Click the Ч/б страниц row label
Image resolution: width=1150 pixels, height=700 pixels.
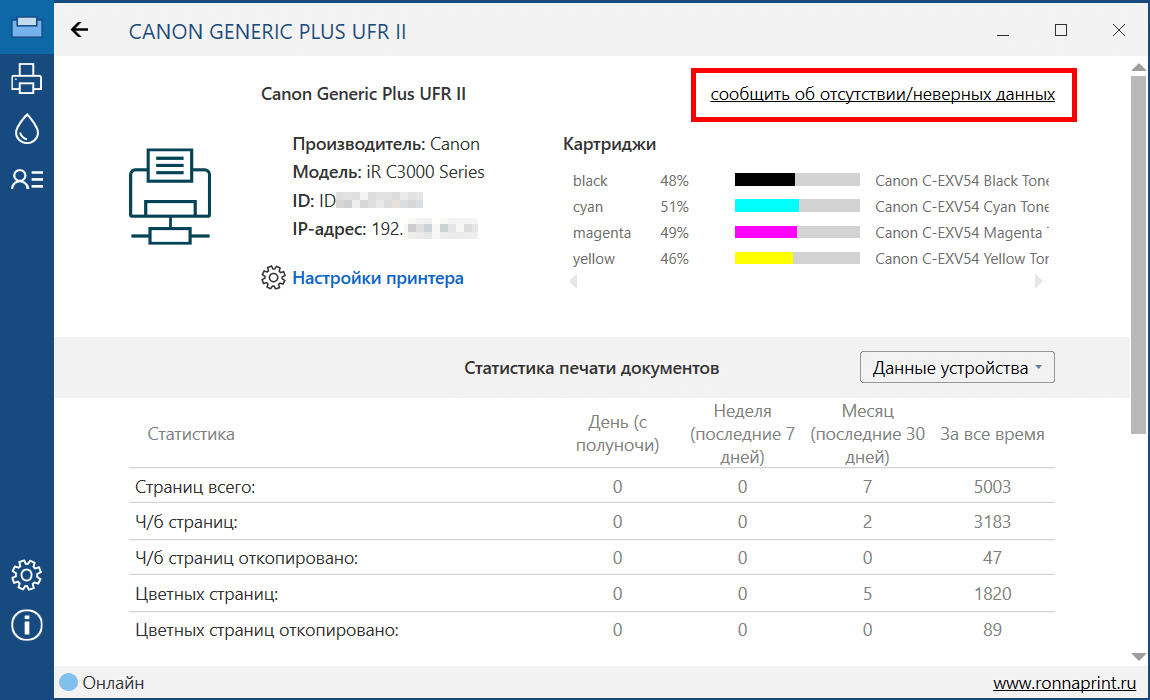tap(186, 522)
